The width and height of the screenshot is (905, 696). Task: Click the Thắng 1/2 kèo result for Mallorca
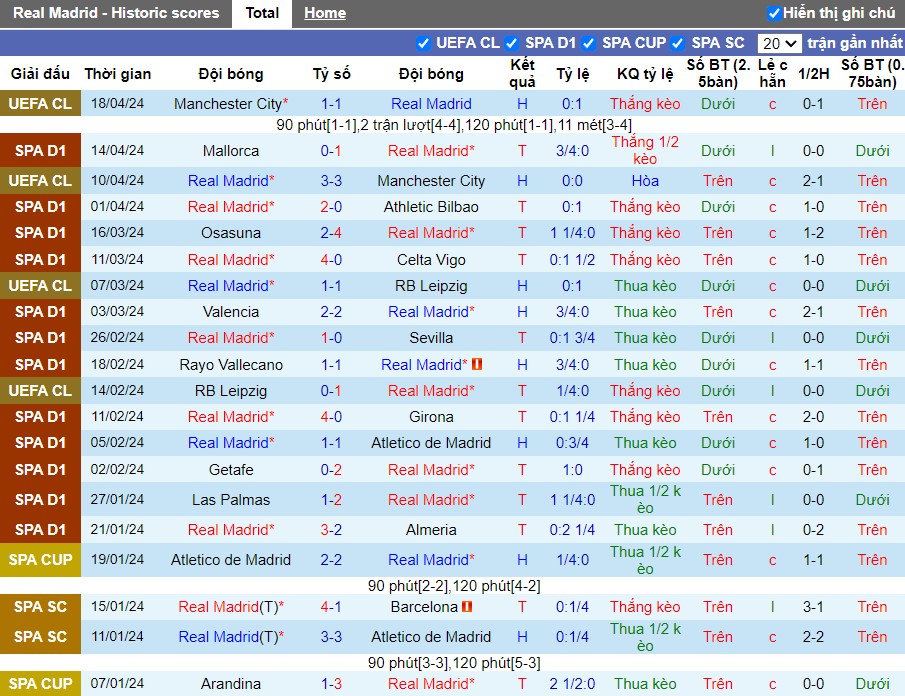[x=645, y=151]
